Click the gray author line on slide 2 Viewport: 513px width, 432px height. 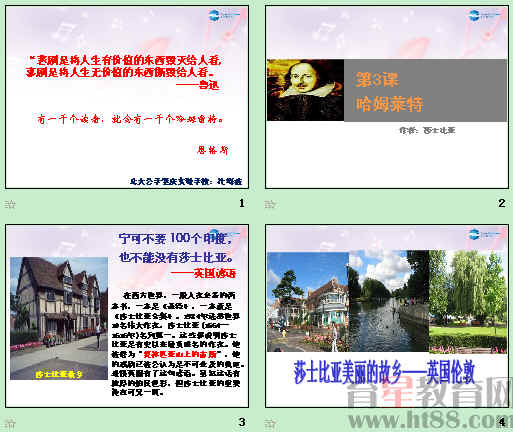pyautogui.click(x=427, y=130)
